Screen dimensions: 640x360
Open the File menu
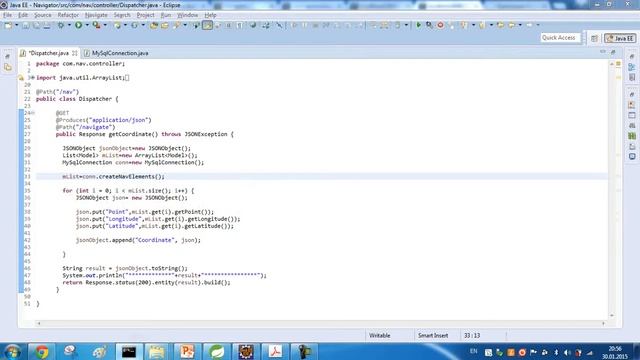(x=7, y=15)
